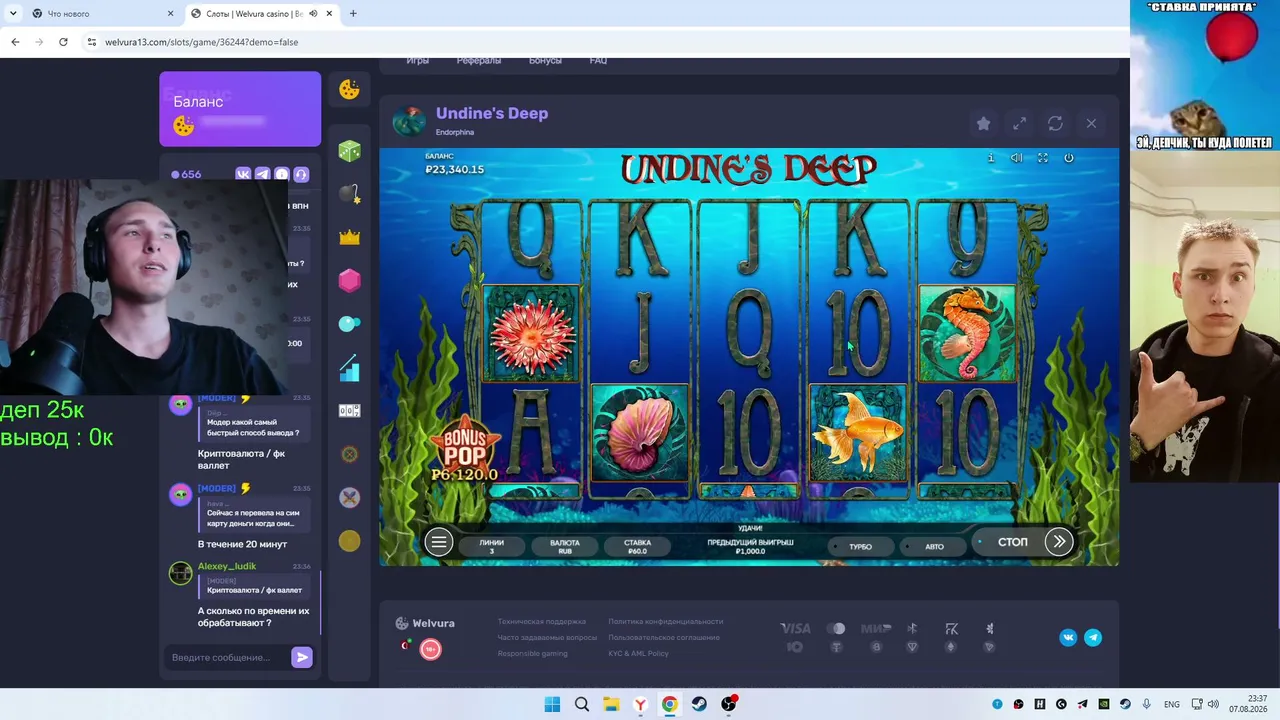Open the ENG language switcher in tray
Viewport: 1280px width, 720px height.
click(1171, 704)
